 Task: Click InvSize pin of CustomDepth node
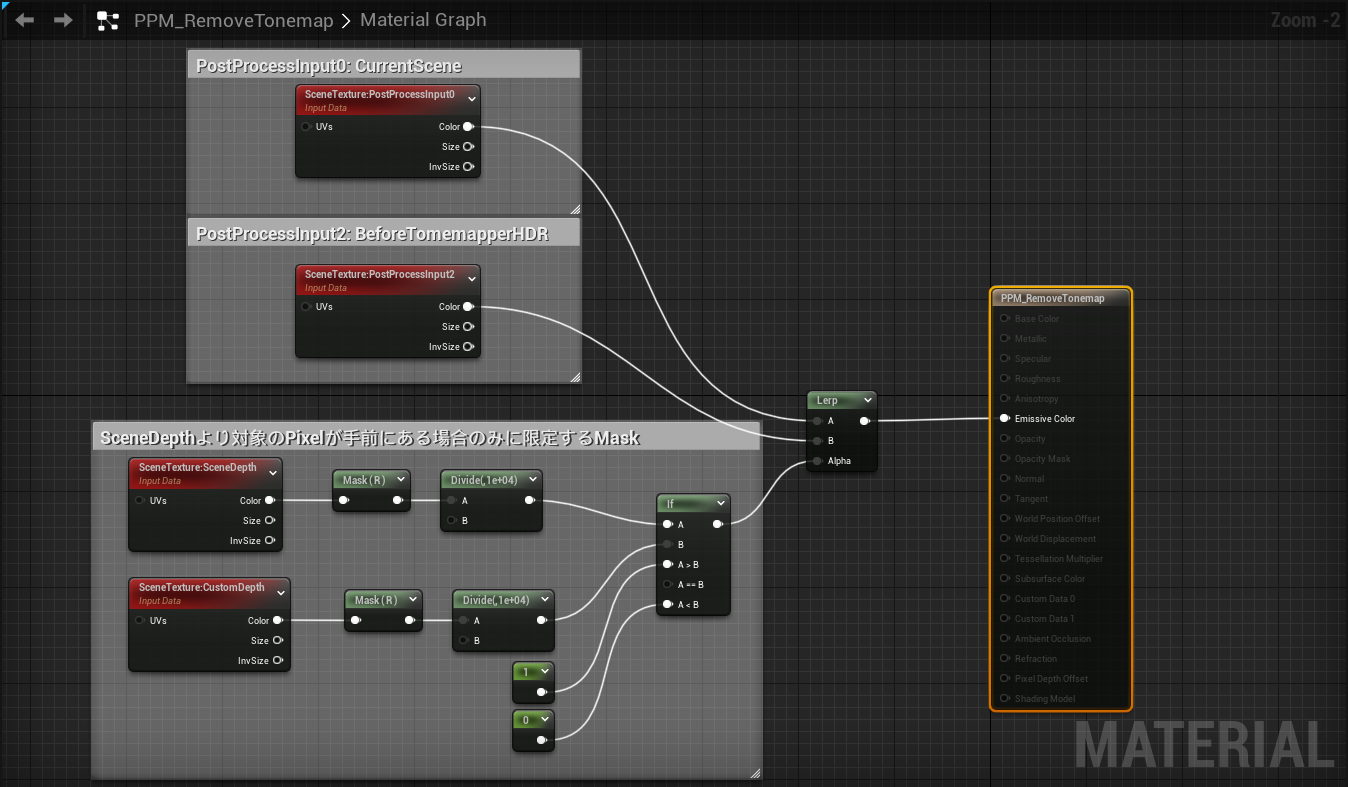[277, 661]
